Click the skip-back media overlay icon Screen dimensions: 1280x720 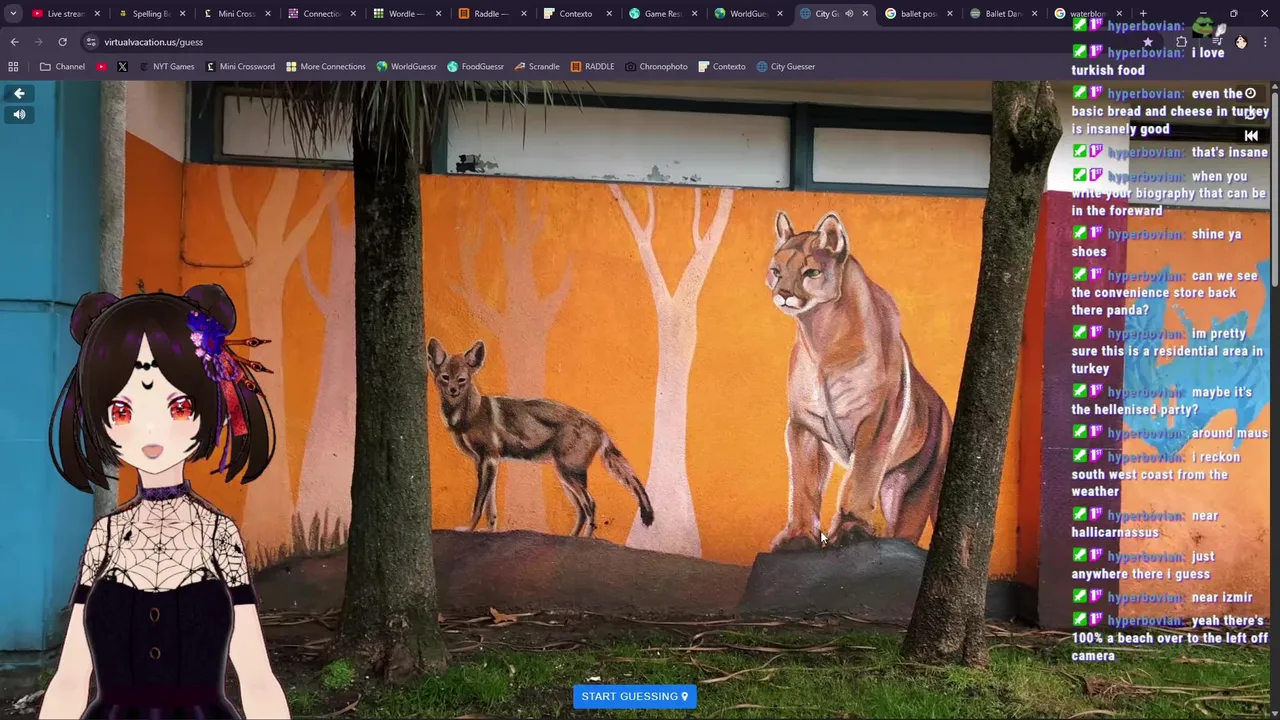click(x=1251, y=136)
